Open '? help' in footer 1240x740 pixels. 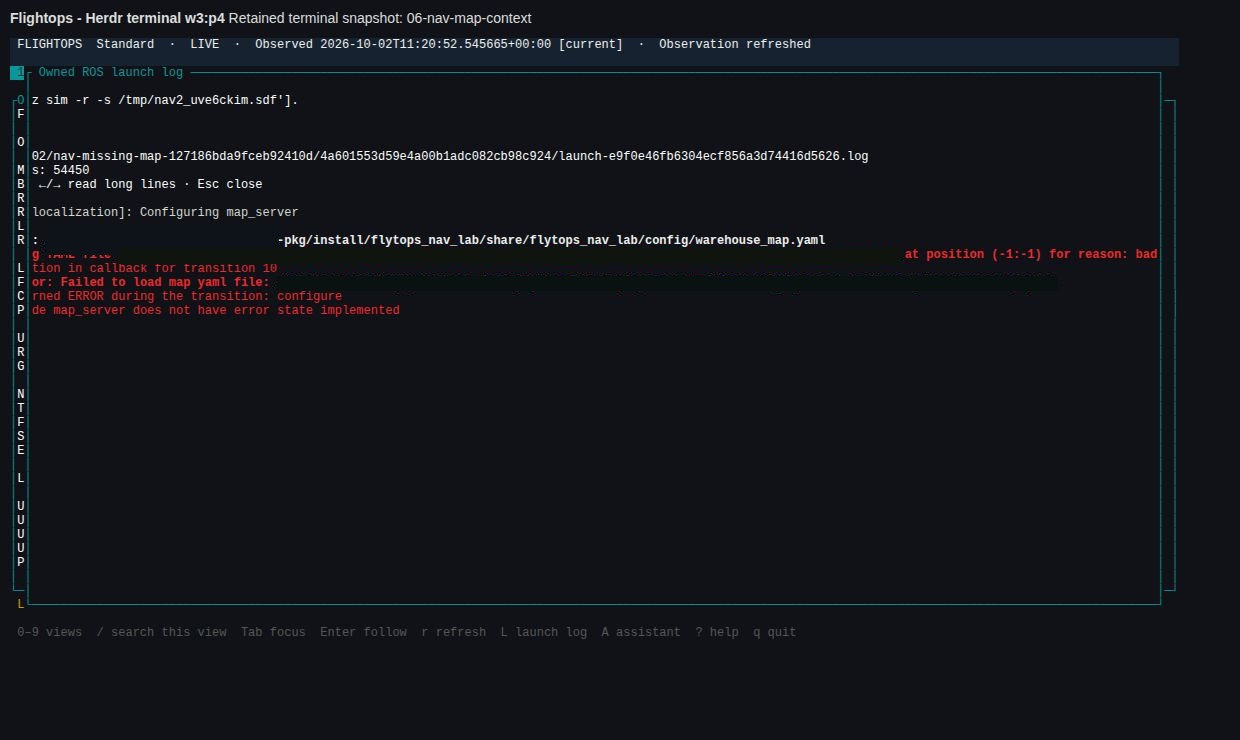[x=717, y=632]
